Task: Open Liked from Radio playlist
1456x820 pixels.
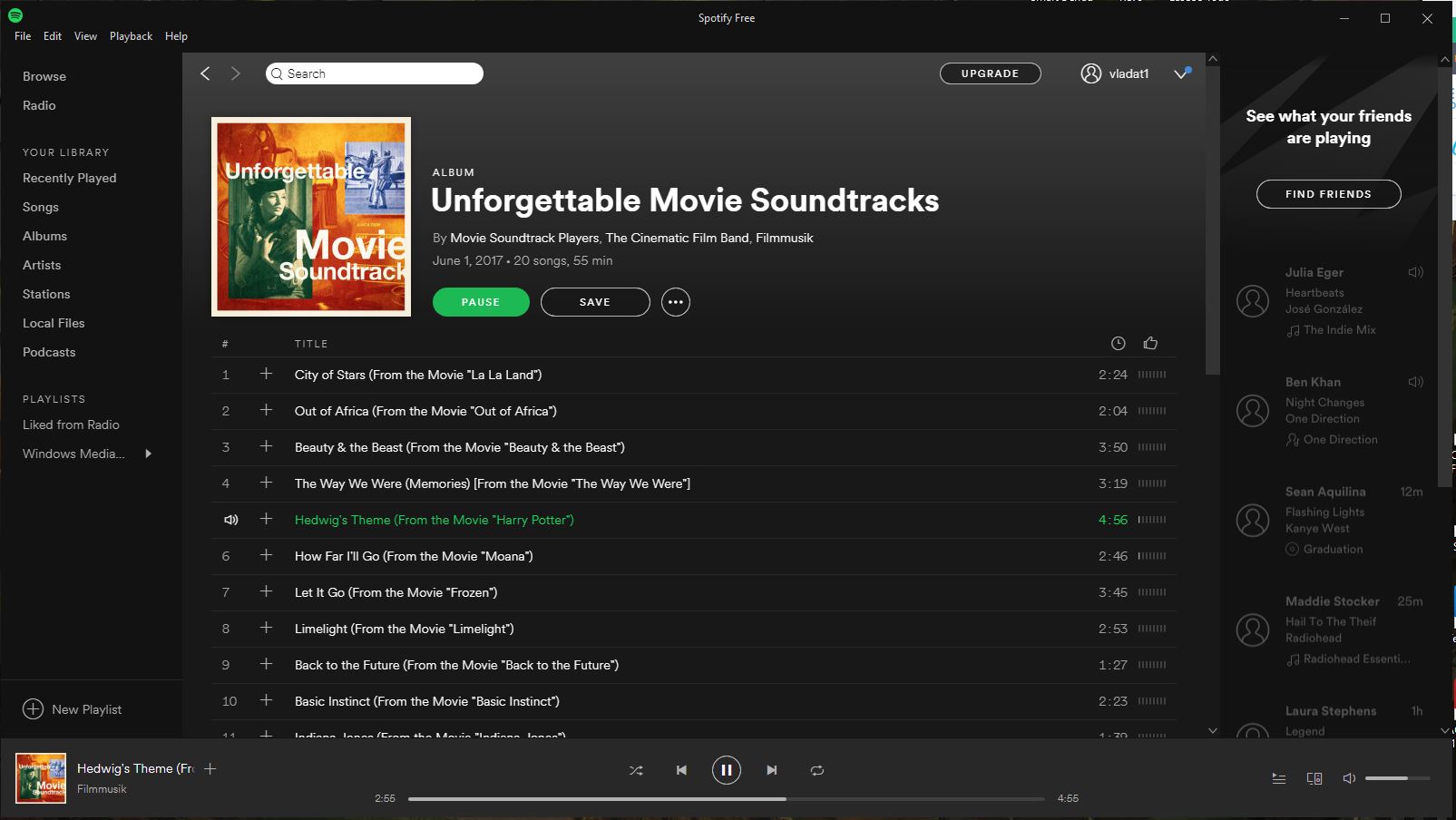Action: (x=71, y=425)
